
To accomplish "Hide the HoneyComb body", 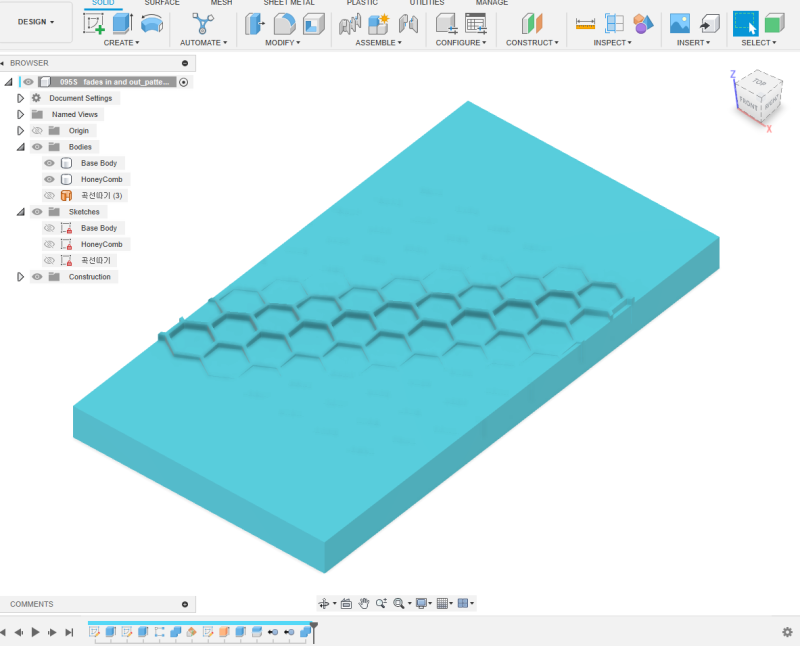I will (48, 179).
